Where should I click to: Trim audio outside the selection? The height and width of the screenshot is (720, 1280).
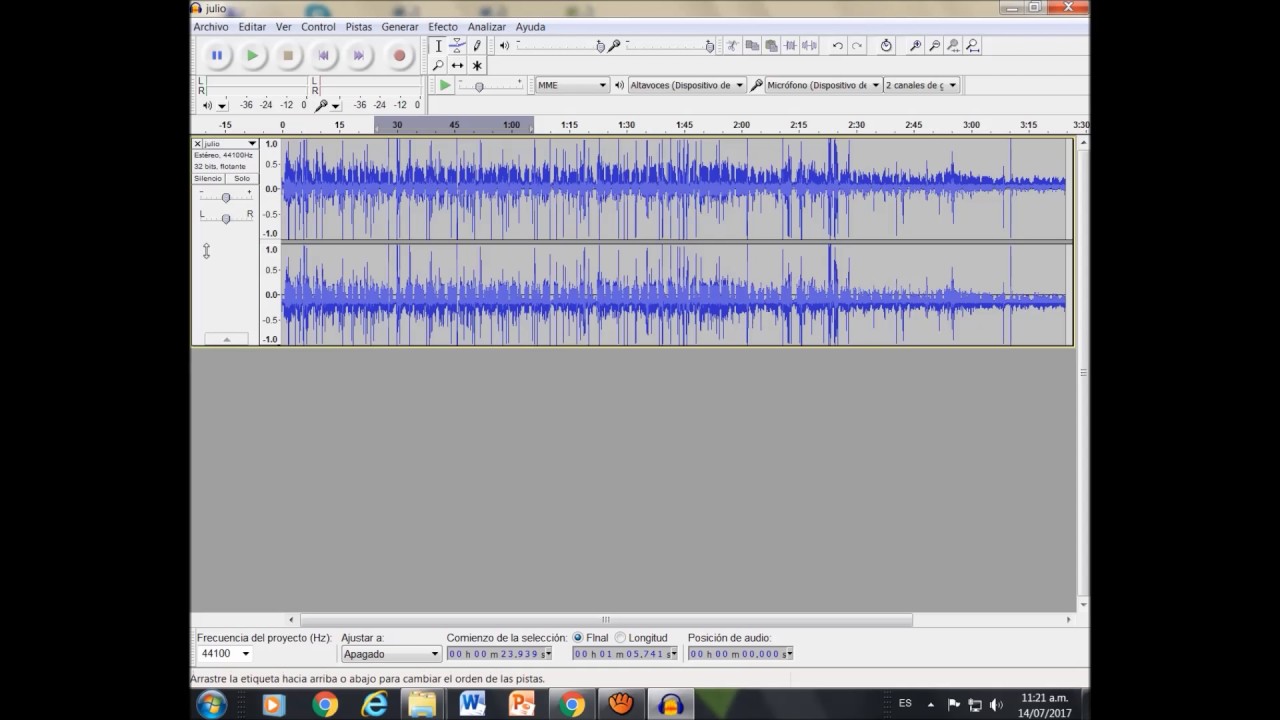click(x=790, y=46)
